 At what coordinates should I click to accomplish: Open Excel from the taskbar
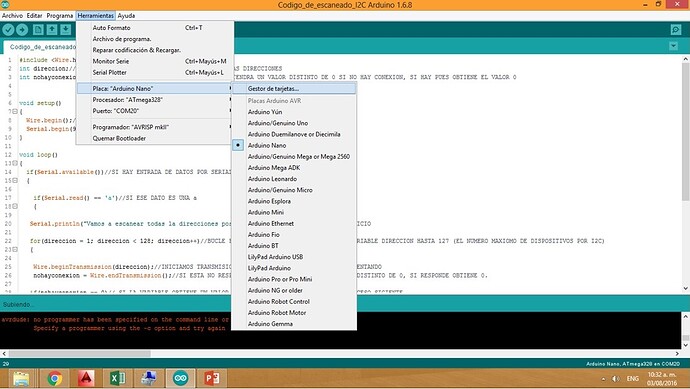point(117,378)
